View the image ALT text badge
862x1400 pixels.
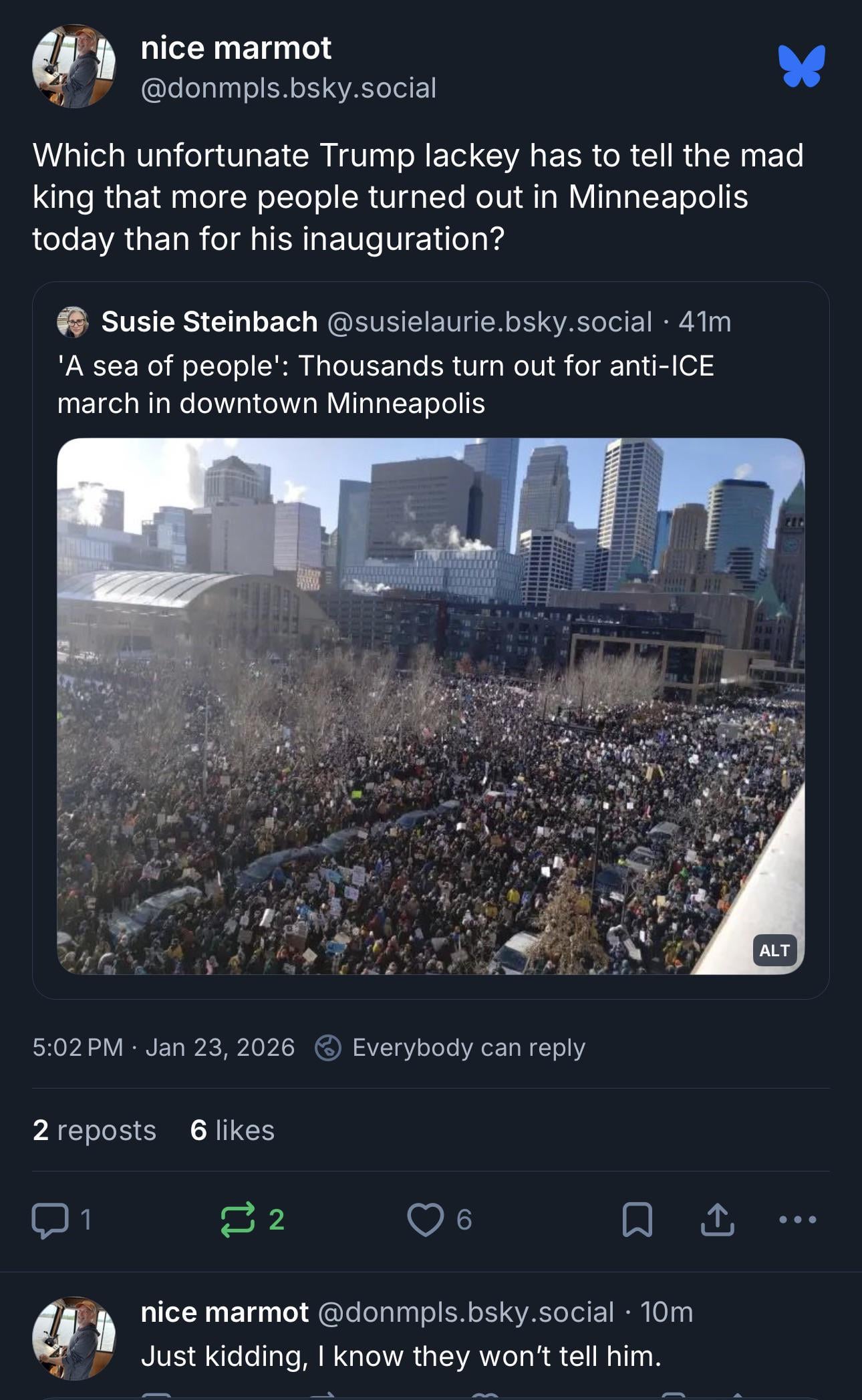[774, 950]
